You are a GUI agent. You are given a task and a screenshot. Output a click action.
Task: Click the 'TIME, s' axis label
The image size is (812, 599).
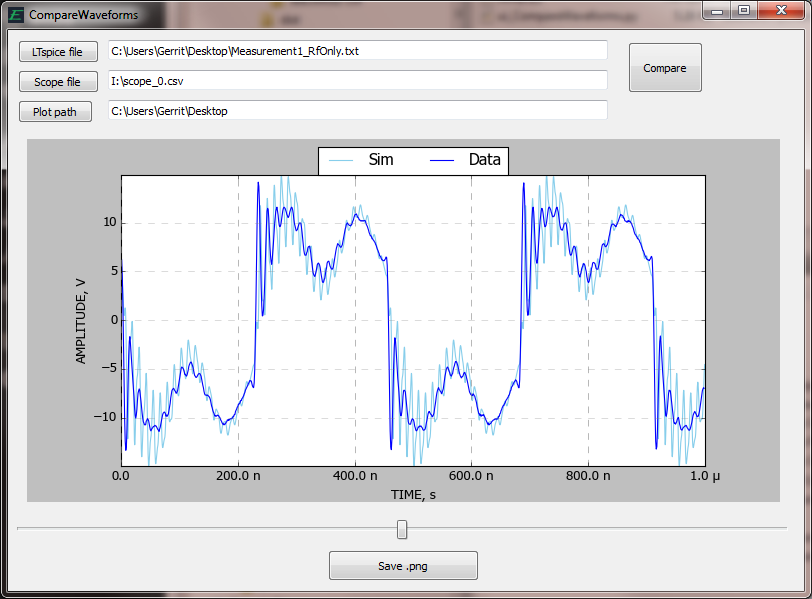coord(413,493)
